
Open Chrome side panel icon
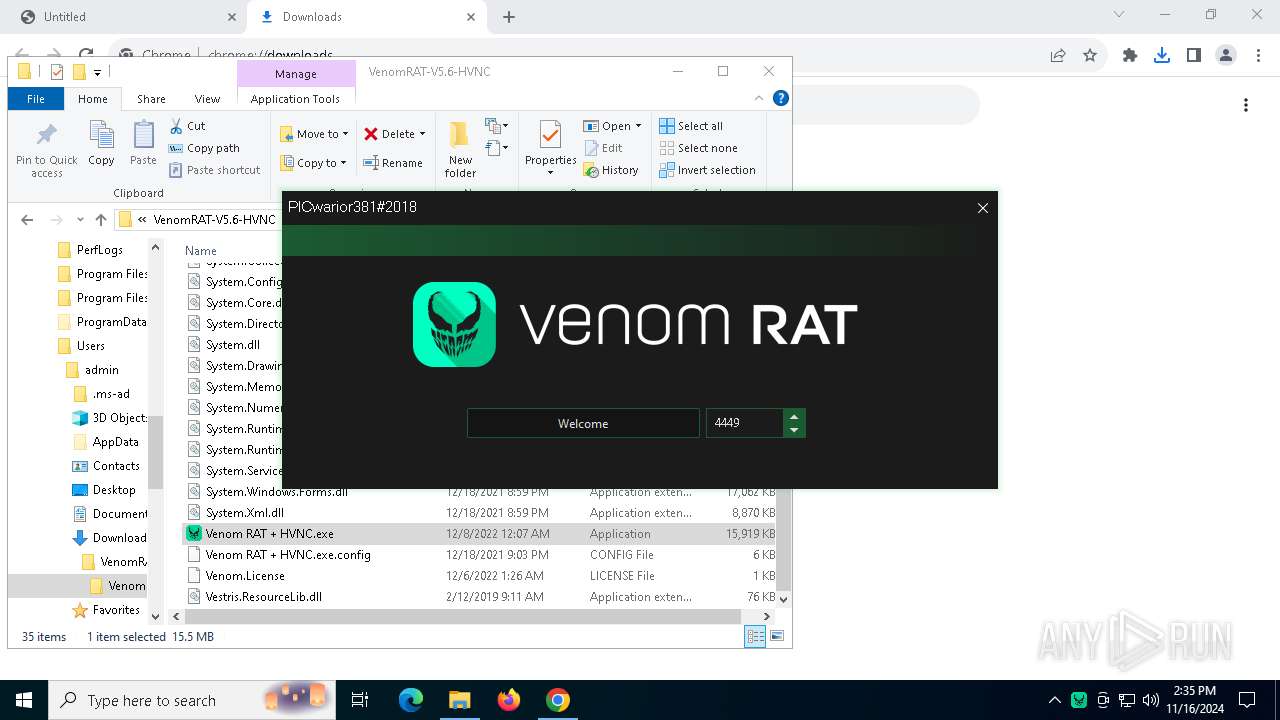1194,56
